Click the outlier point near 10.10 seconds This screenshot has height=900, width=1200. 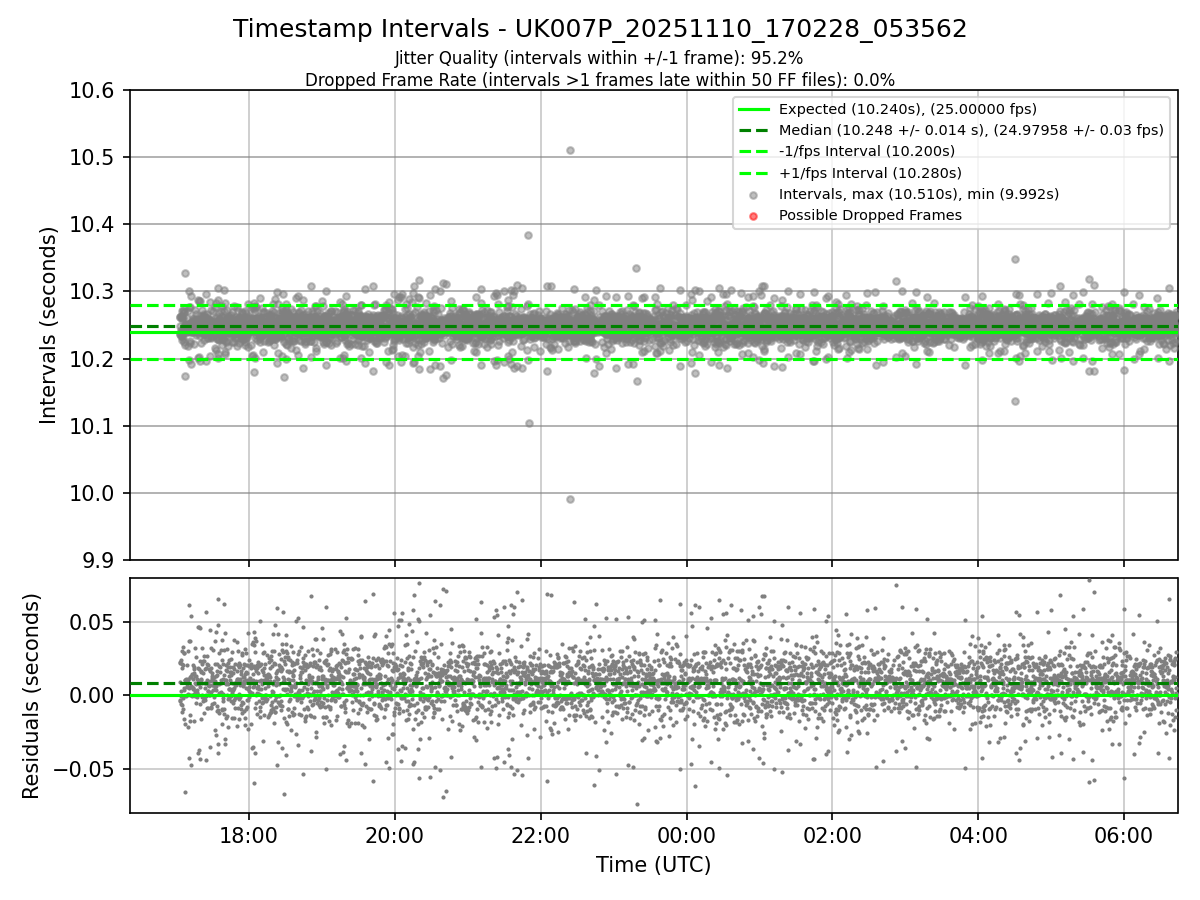tap(529, 423)
